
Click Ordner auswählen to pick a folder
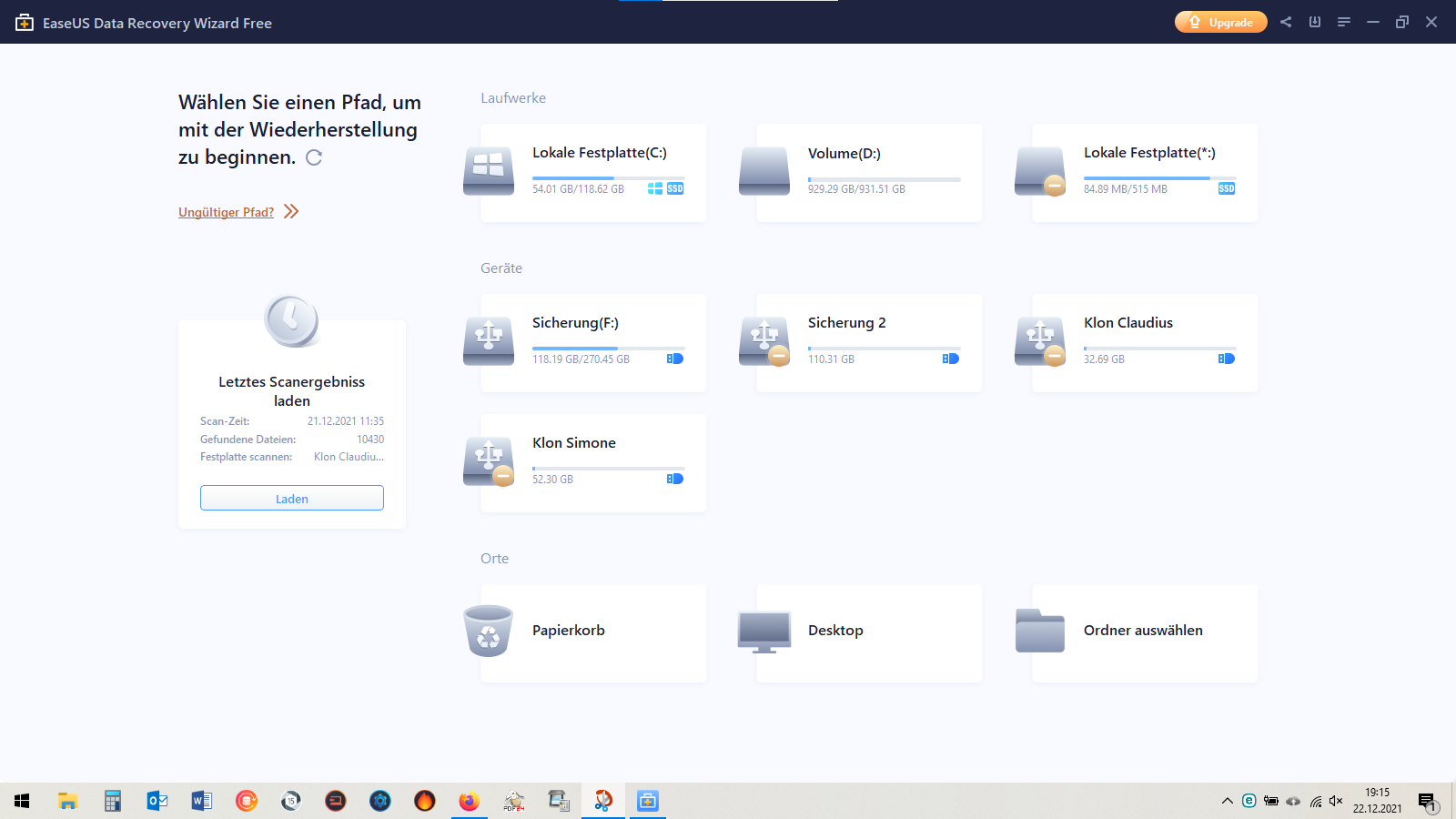1145,633
